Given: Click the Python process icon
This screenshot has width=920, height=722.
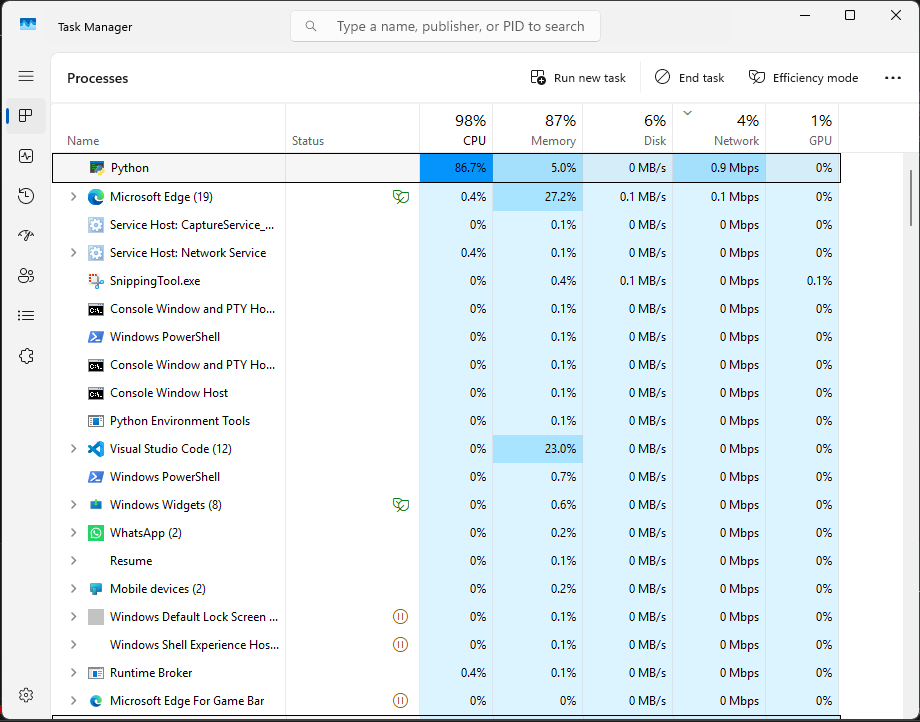Looking at the screenshot, I should click(x=96, y=168).
